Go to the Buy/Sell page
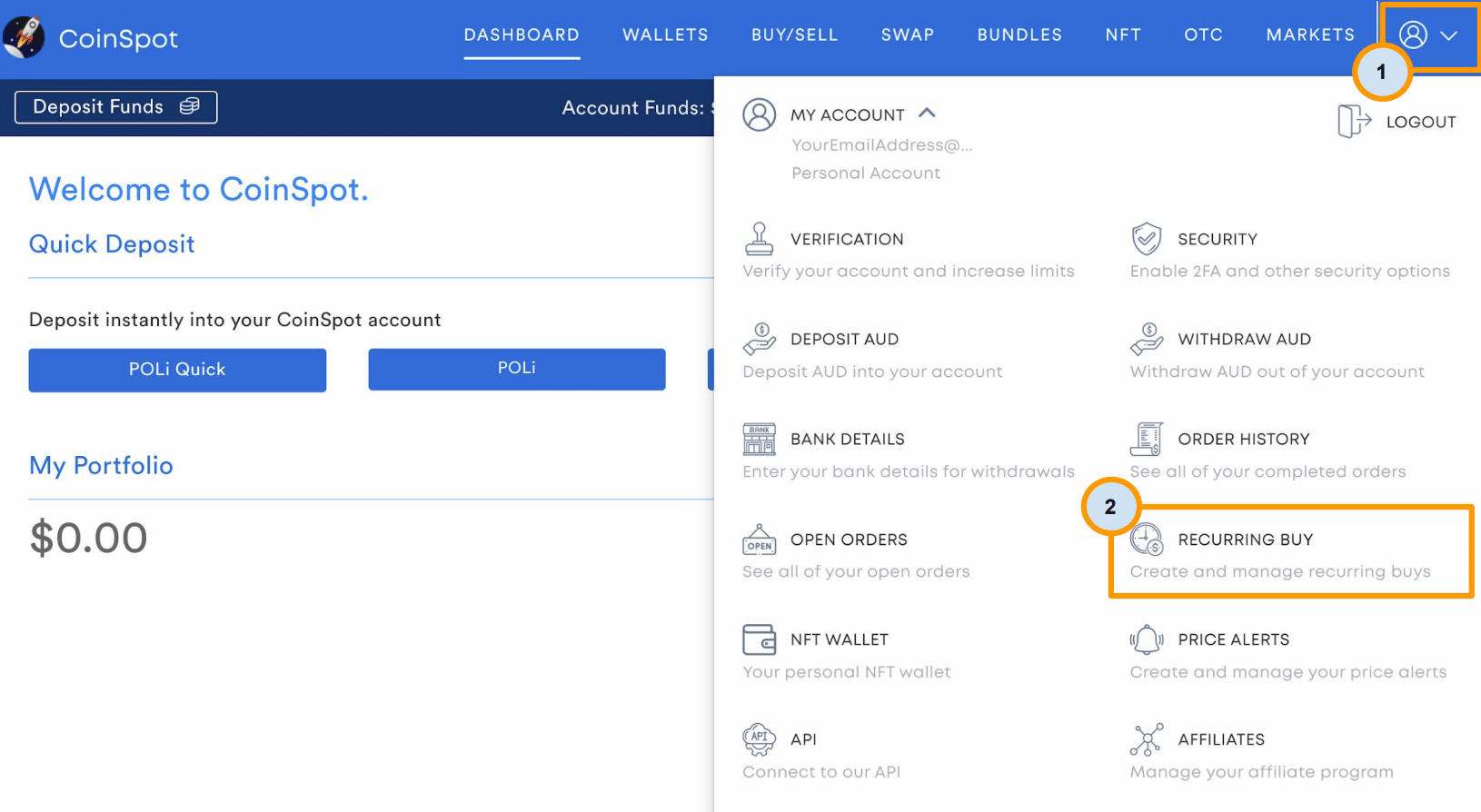The width and height of the screenshot is (1481, 812). click(x=794, y=35)
